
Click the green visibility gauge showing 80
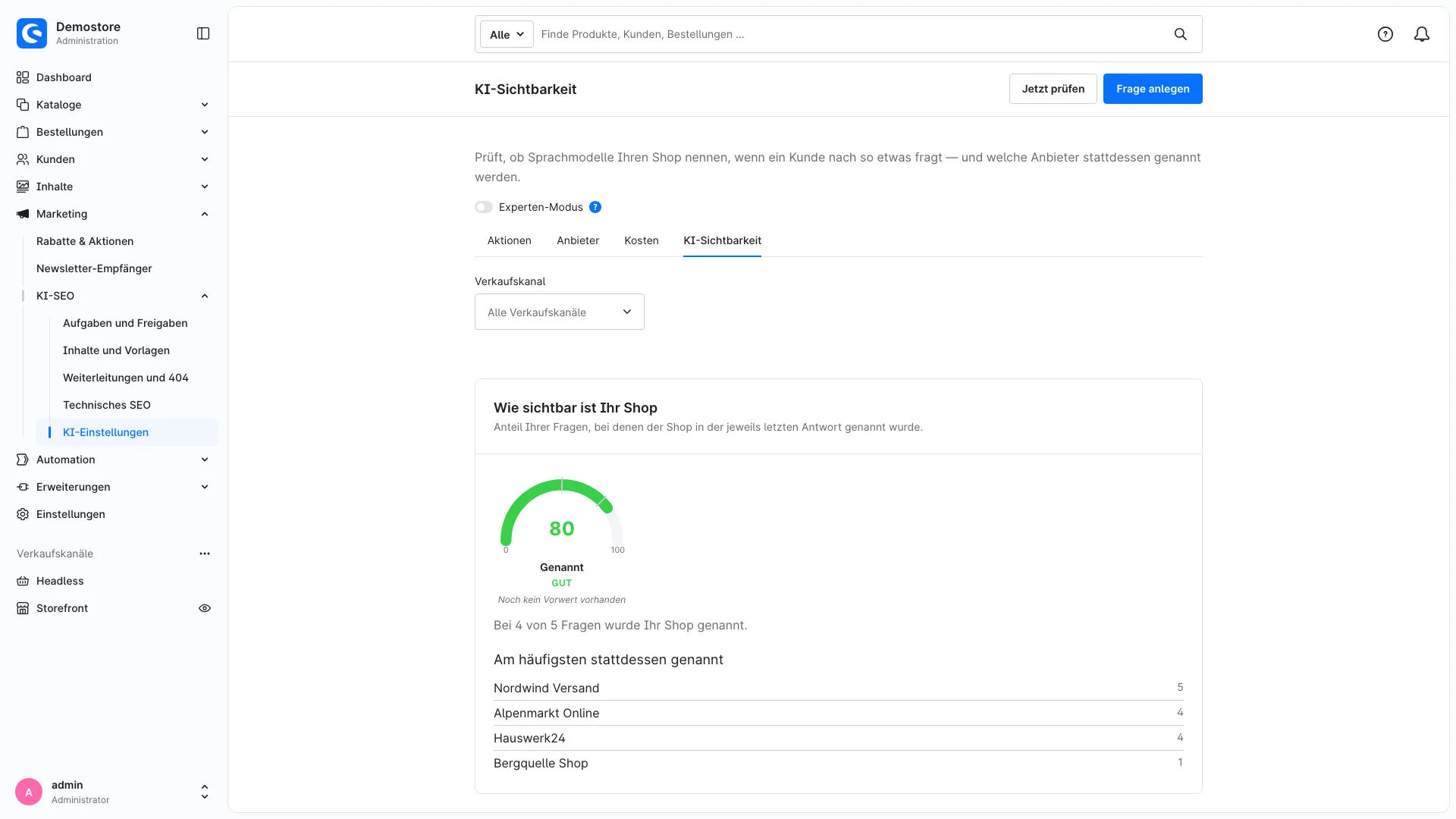(x=562, y=516)
